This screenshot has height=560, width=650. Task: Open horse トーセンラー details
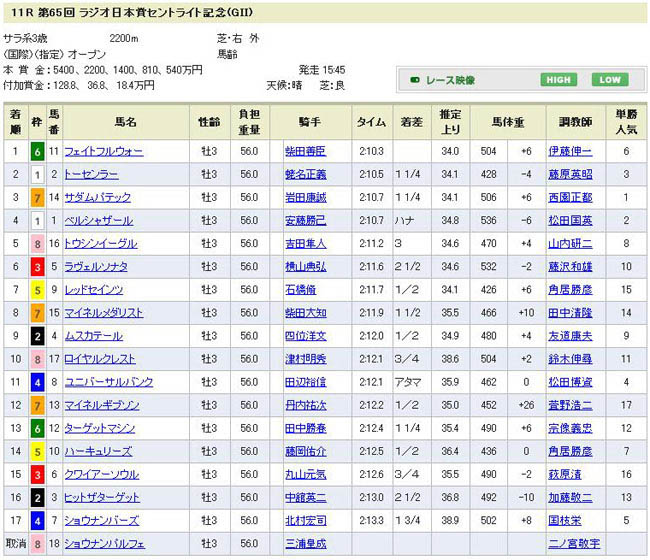91,175
